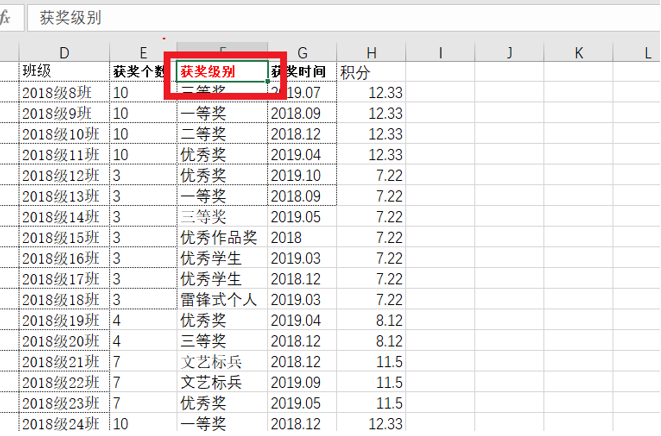Select cell 2018级20班
The image size is (661, 436).
(x=64, y=341)
